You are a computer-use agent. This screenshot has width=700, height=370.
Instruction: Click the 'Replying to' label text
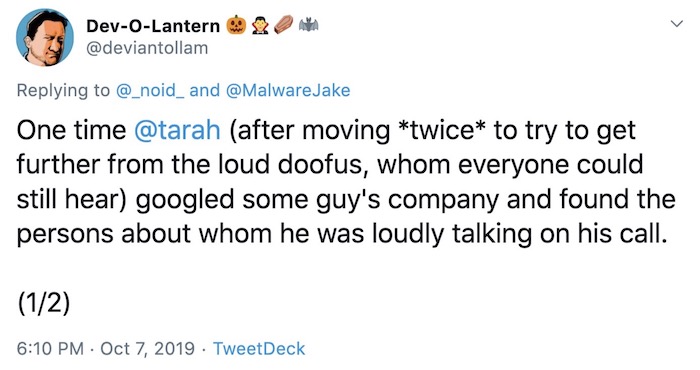[x=63, y=91]
